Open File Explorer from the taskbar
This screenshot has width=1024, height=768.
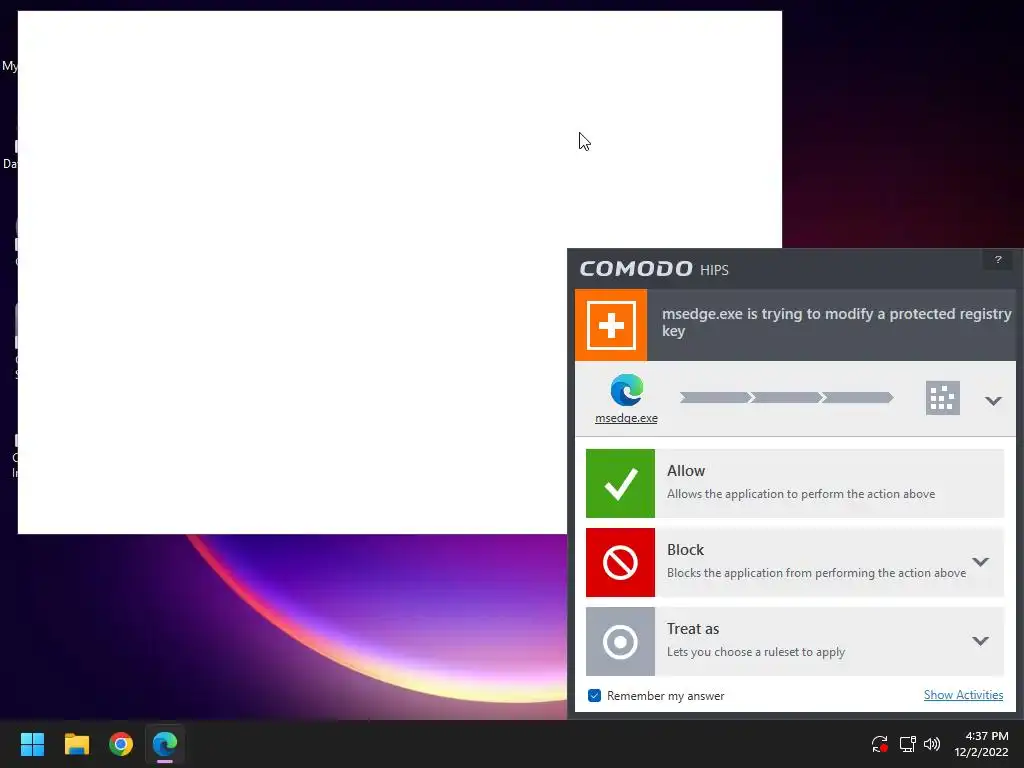pyautogui.click(x=76, y=744)
